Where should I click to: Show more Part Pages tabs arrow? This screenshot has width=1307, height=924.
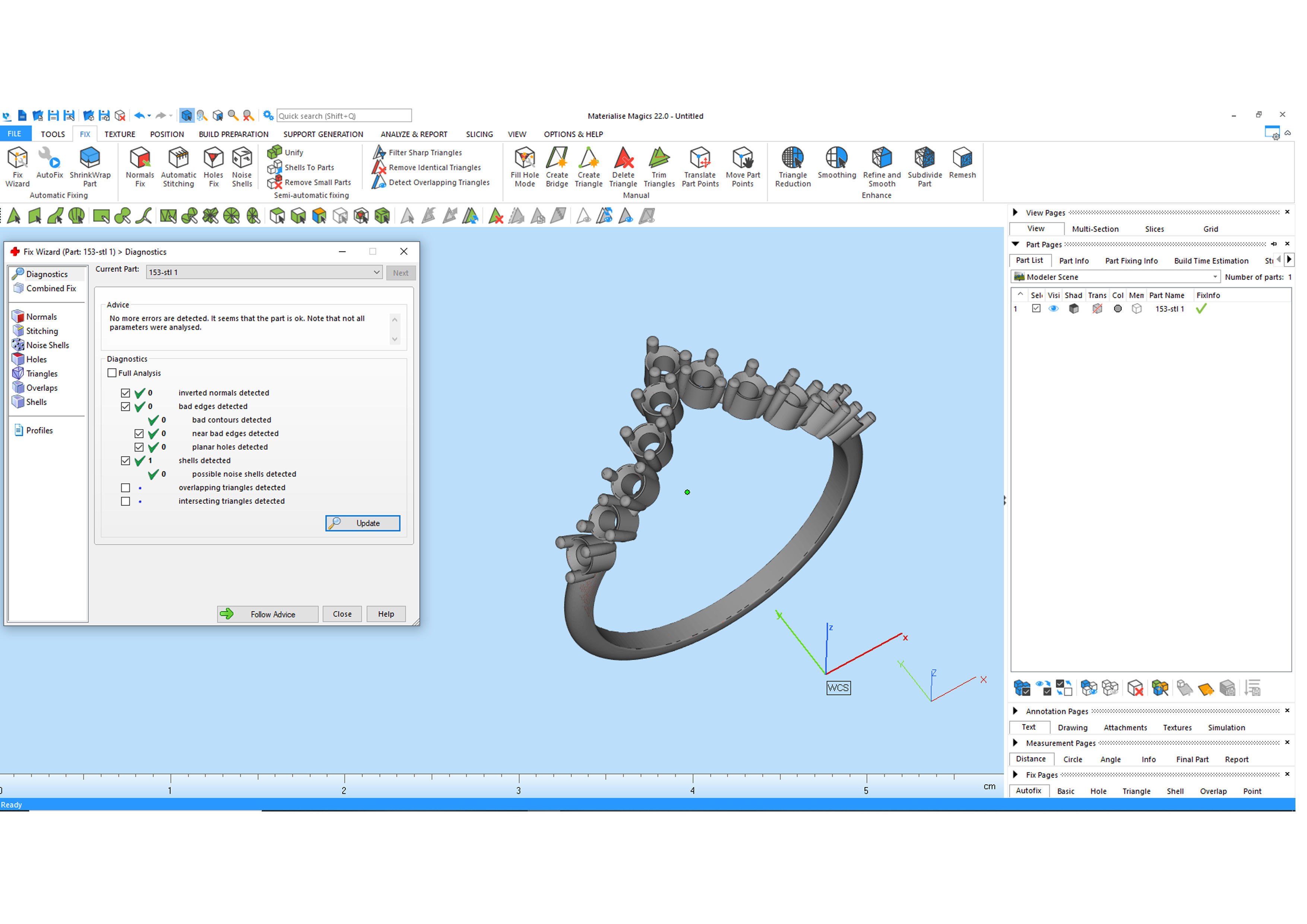pos(1289,260)
